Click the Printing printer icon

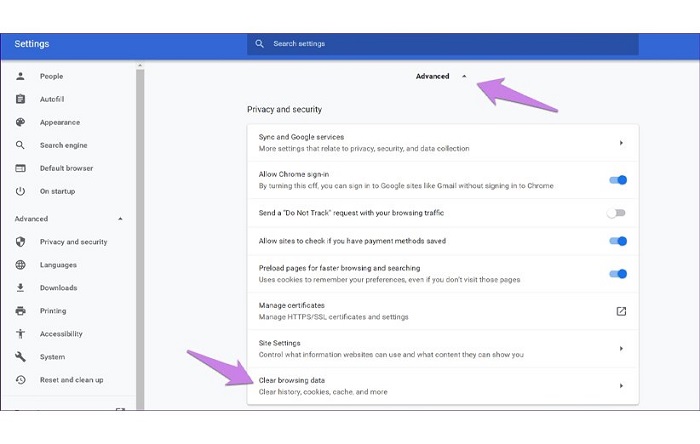(20, 311)
